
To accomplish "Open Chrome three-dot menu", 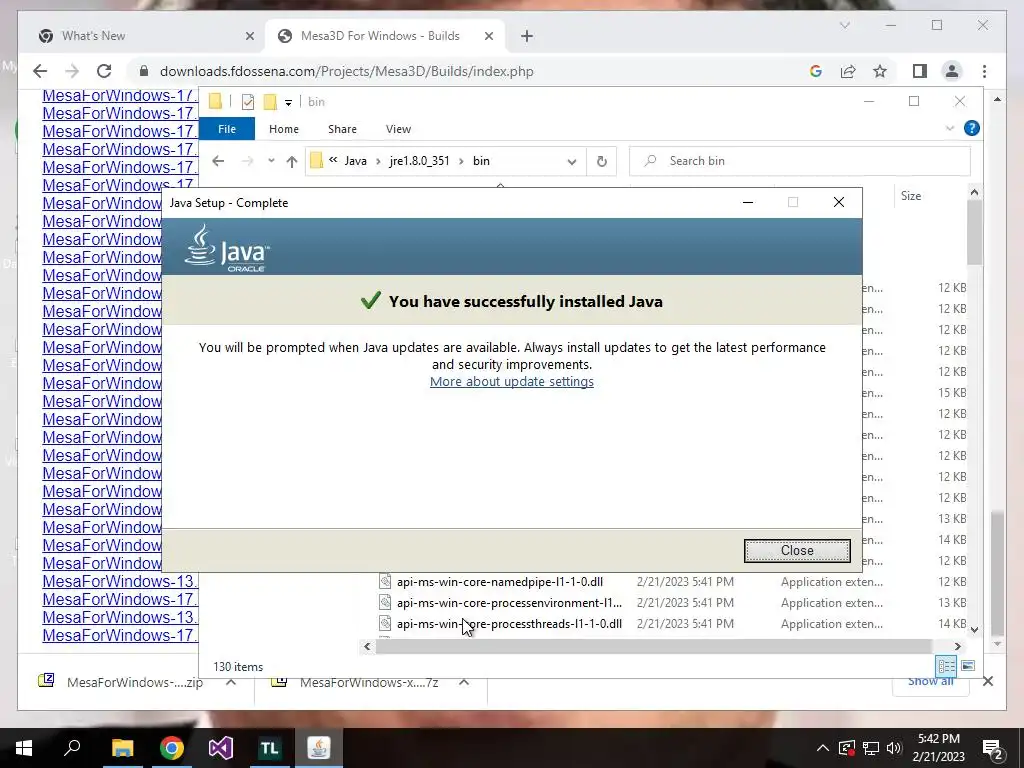I will [x=984, y=71].
